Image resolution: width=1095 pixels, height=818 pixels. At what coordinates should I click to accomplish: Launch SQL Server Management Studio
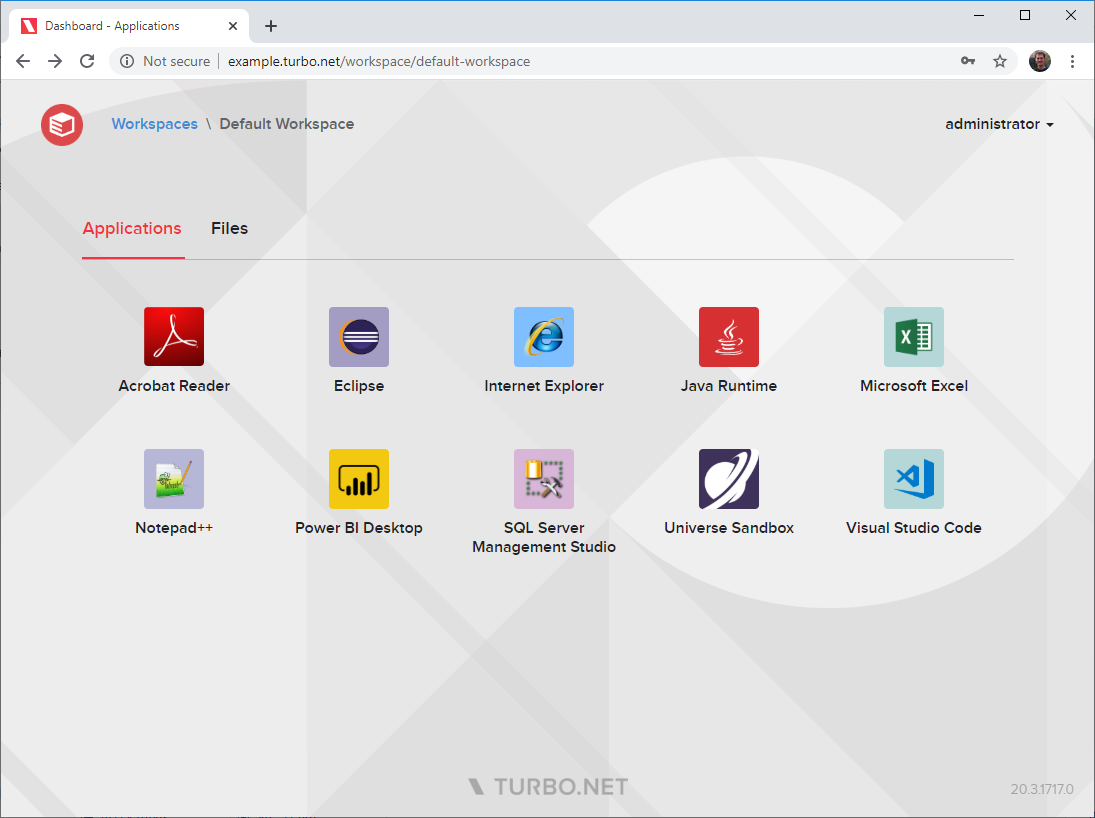tap(543, 478)
